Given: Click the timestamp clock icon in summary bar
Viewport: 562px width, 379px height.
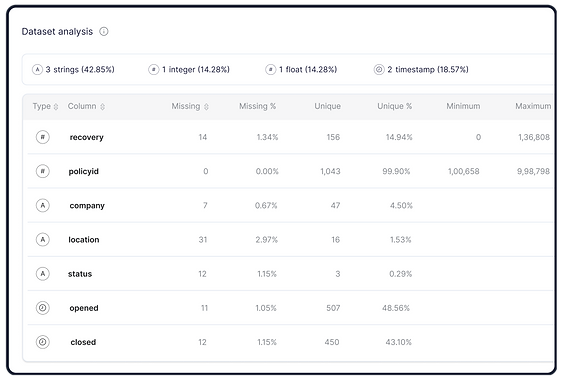Looking at the screenshot, I should point(379,69).
